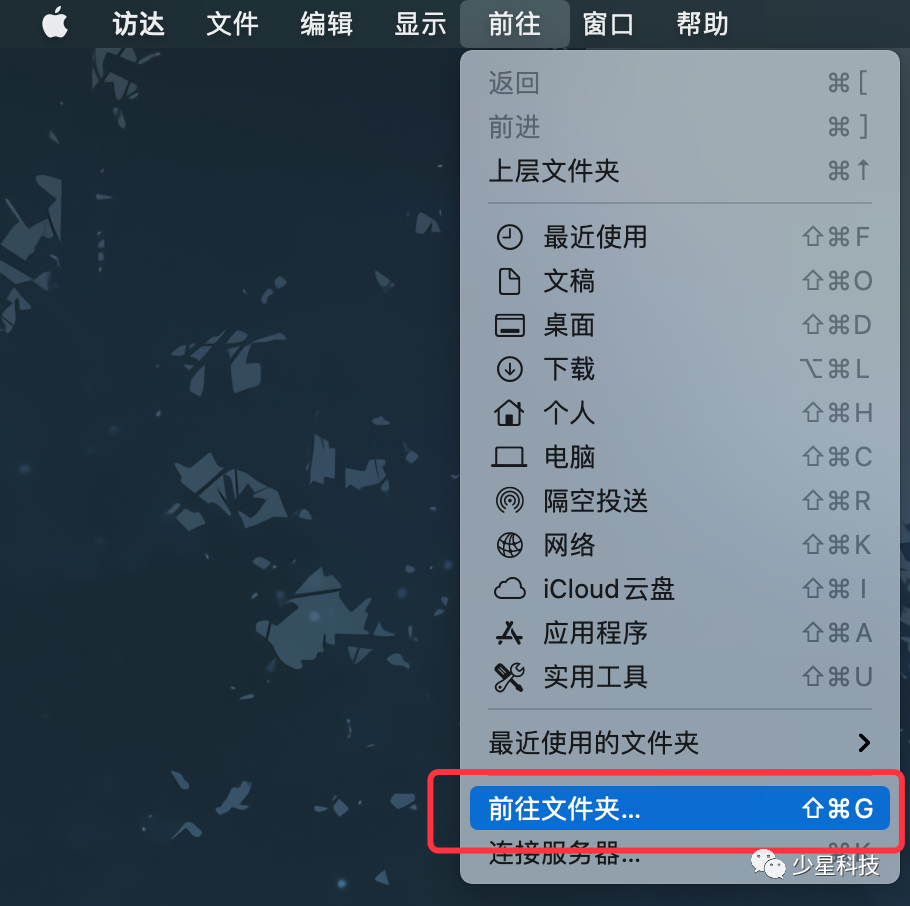Screen dimensions: 910x906
Task: Click the 个人 home icon
Action: (x=509, y=413)
